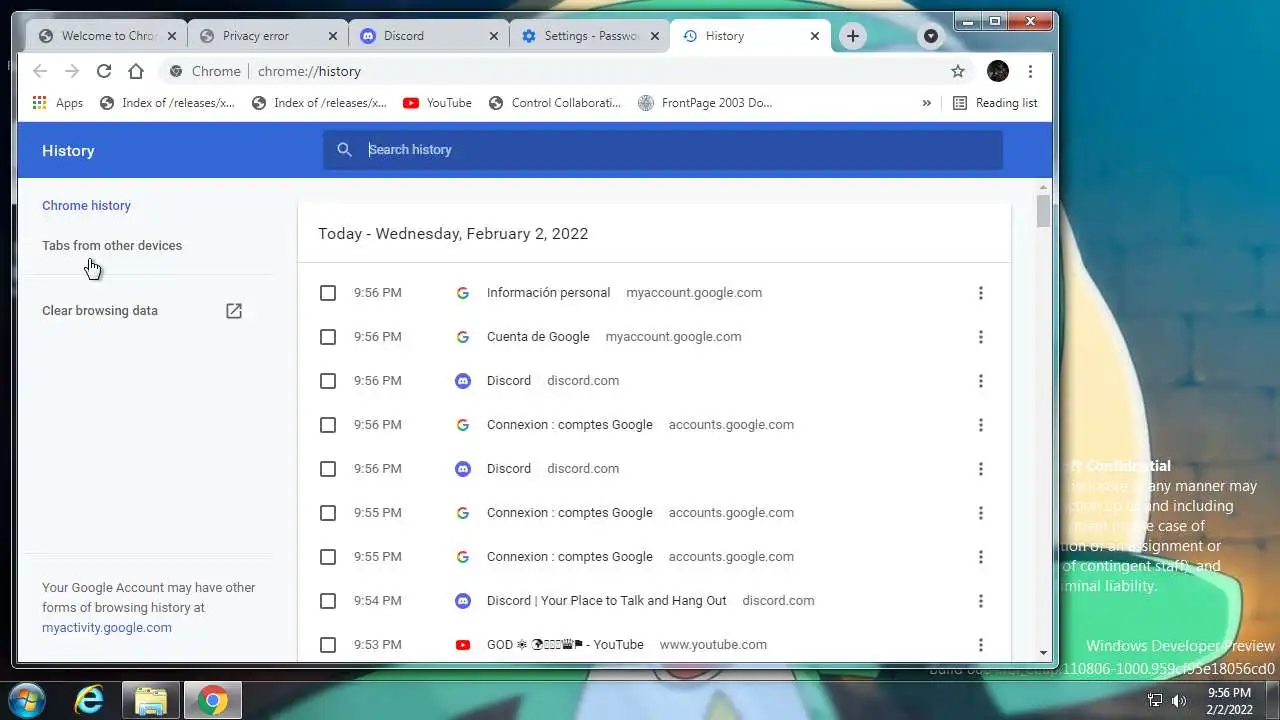
Task: Open Windows Explorer from the taskbar
Action: click(x=151, y=700)
